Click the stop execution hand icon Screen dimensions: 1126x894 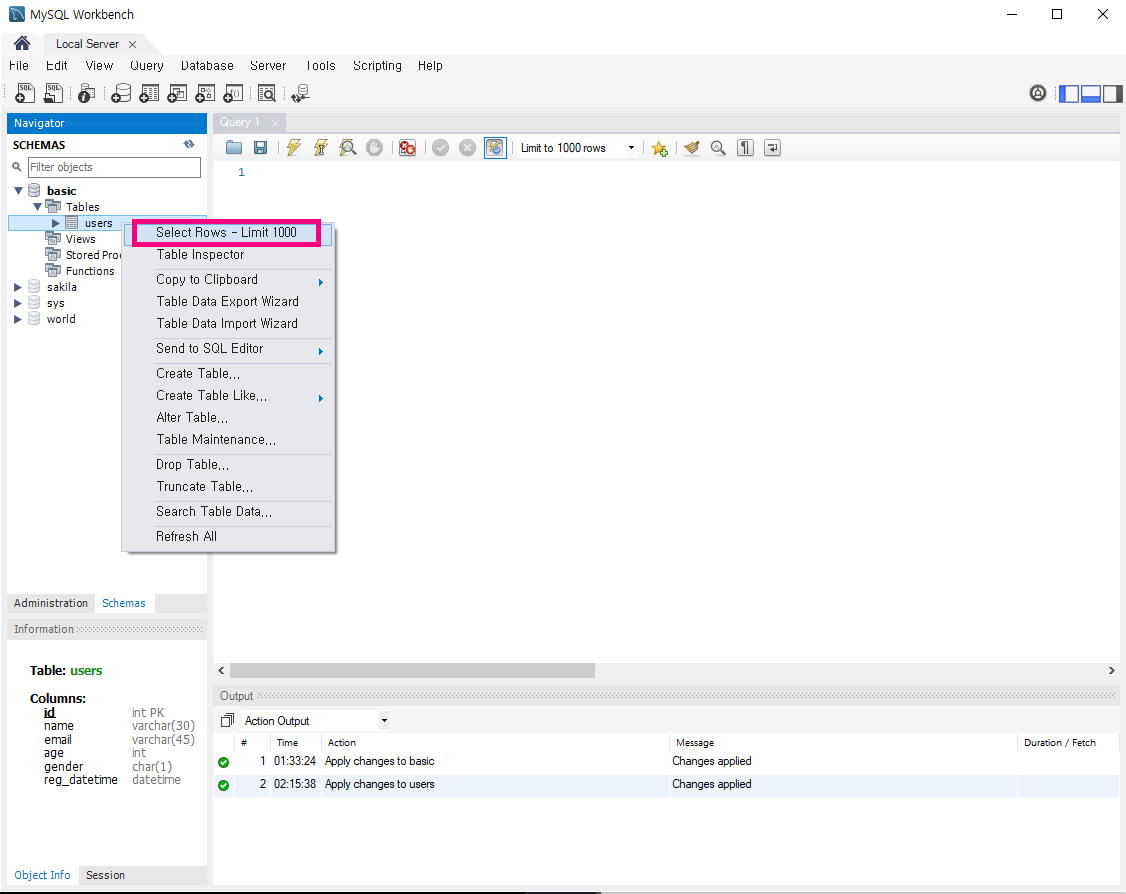pos(374,148)
